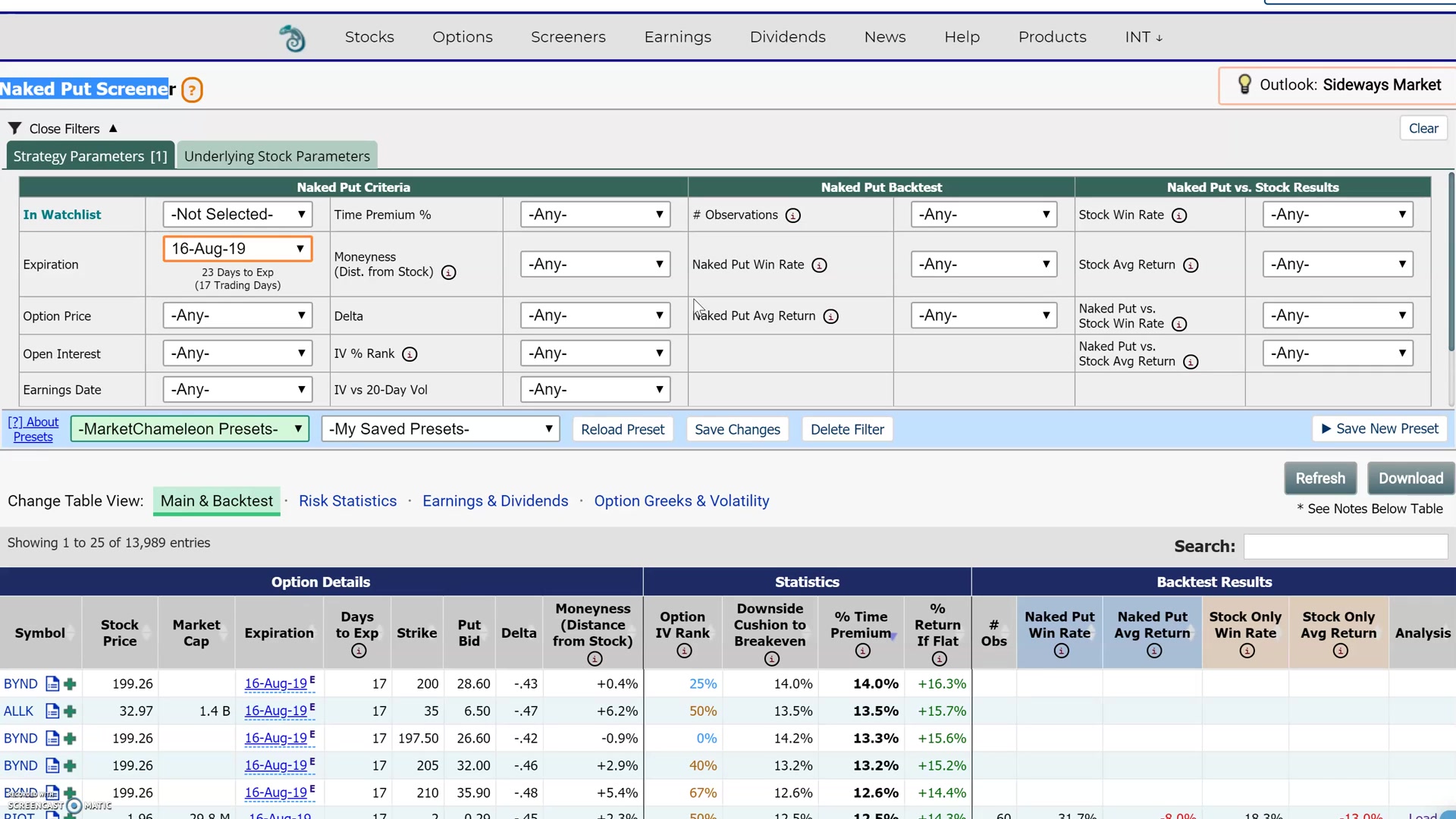Collapse filters via Close Filters

64,129
